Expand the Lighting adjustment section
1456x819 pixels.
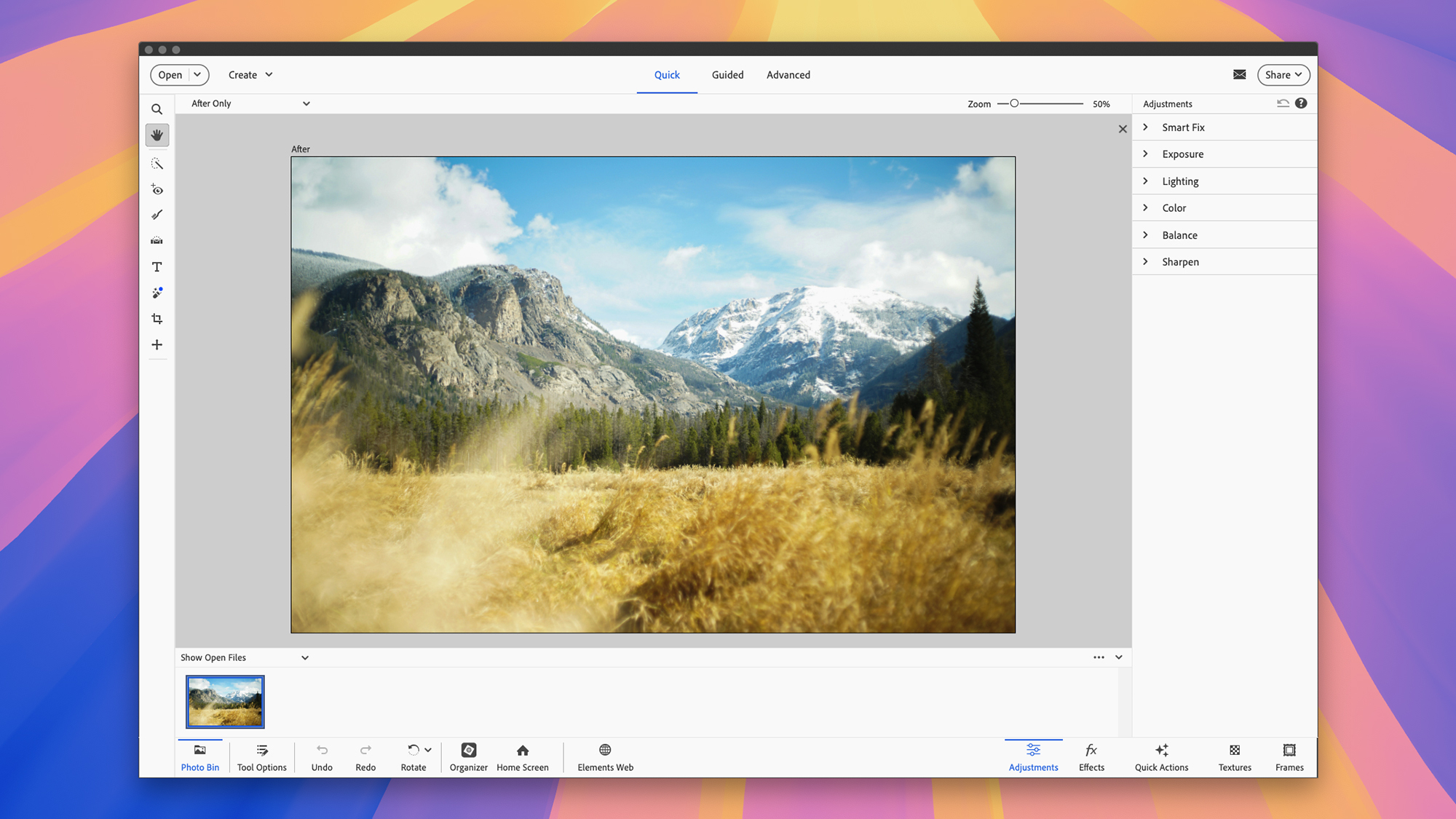1180,181
